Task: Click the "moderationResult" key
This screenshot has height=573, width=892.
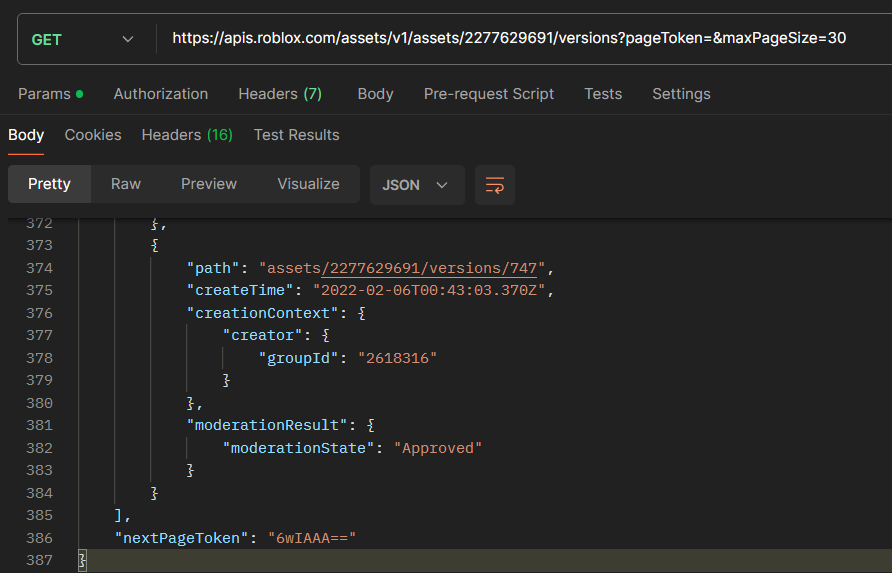Action: click(267, 425)
